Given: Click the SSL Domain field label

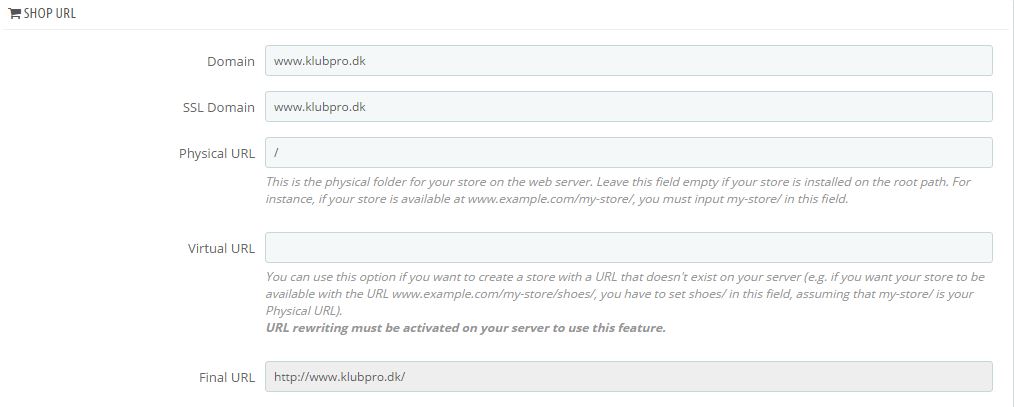Looking at the screenshot, I should [x=219, y=107].
